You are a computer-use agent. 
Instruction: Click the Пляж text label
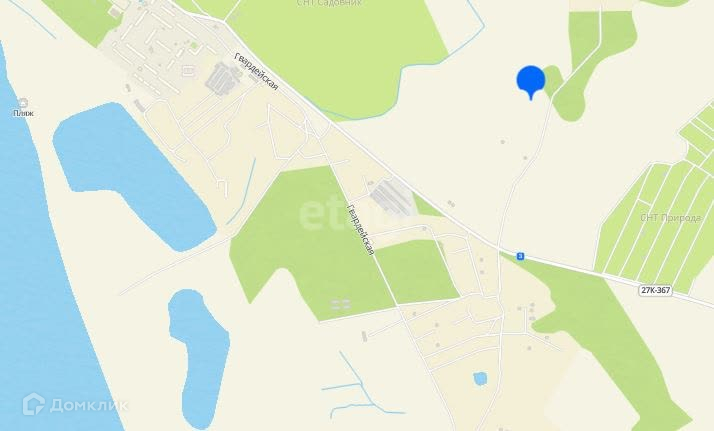point(23,113)
